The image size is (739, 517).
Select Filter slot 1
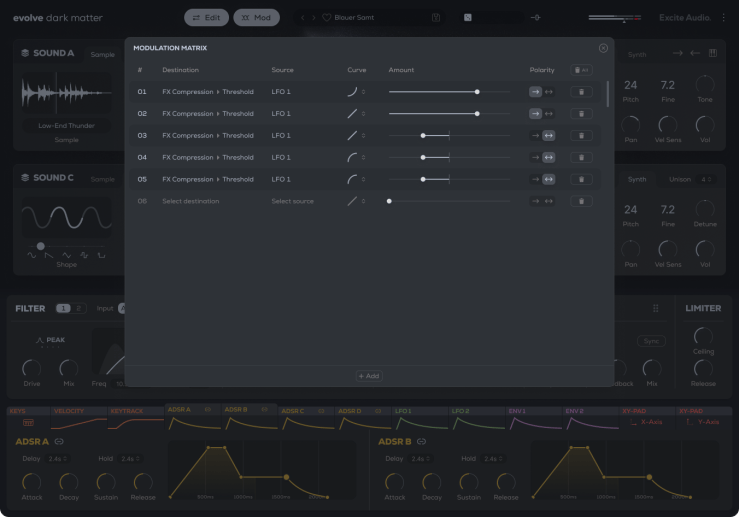pyautogui.click(x=63, y=308)
